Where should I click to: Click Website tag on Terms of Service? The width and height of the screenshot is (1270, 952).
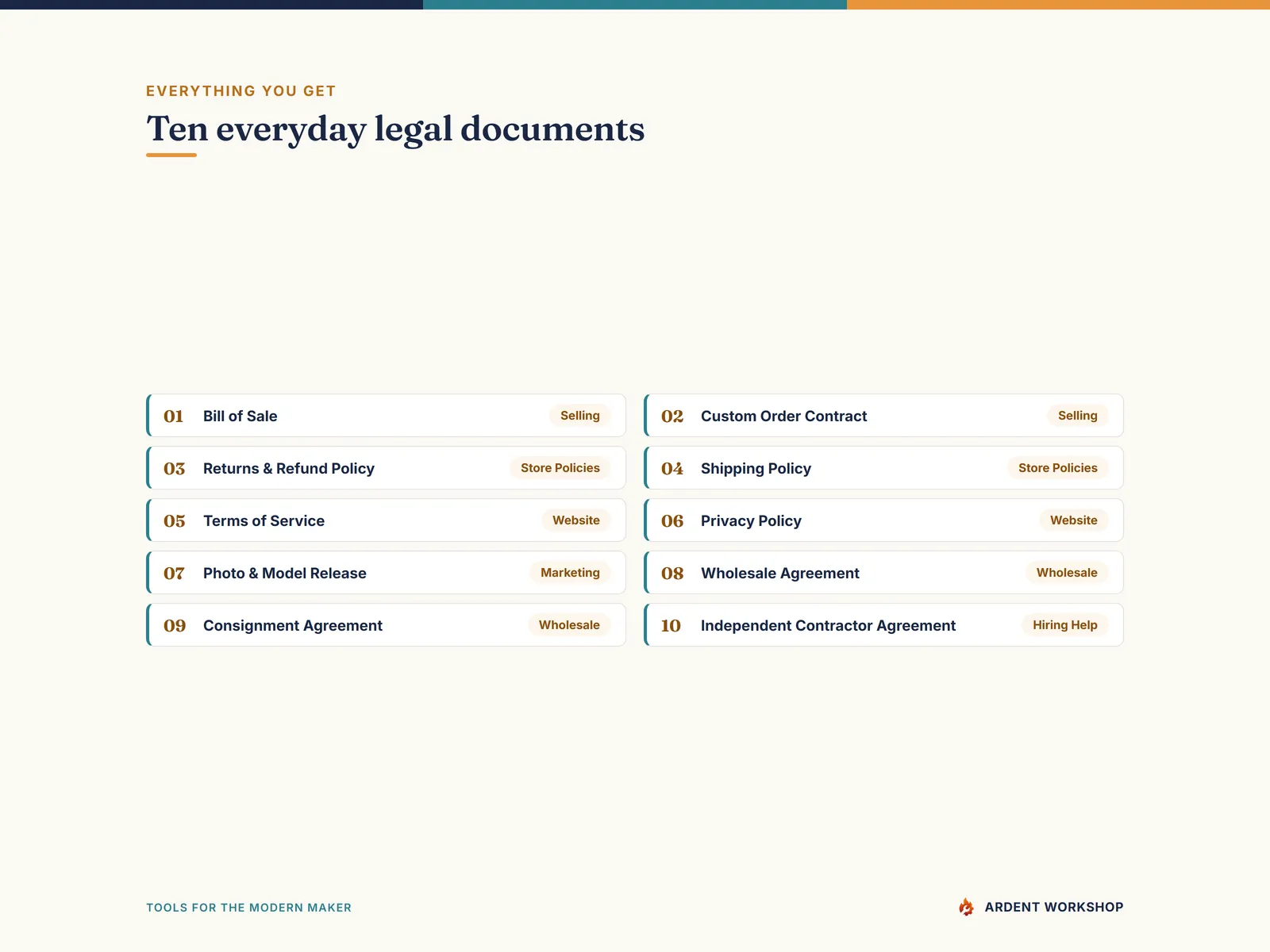(576, 520)
